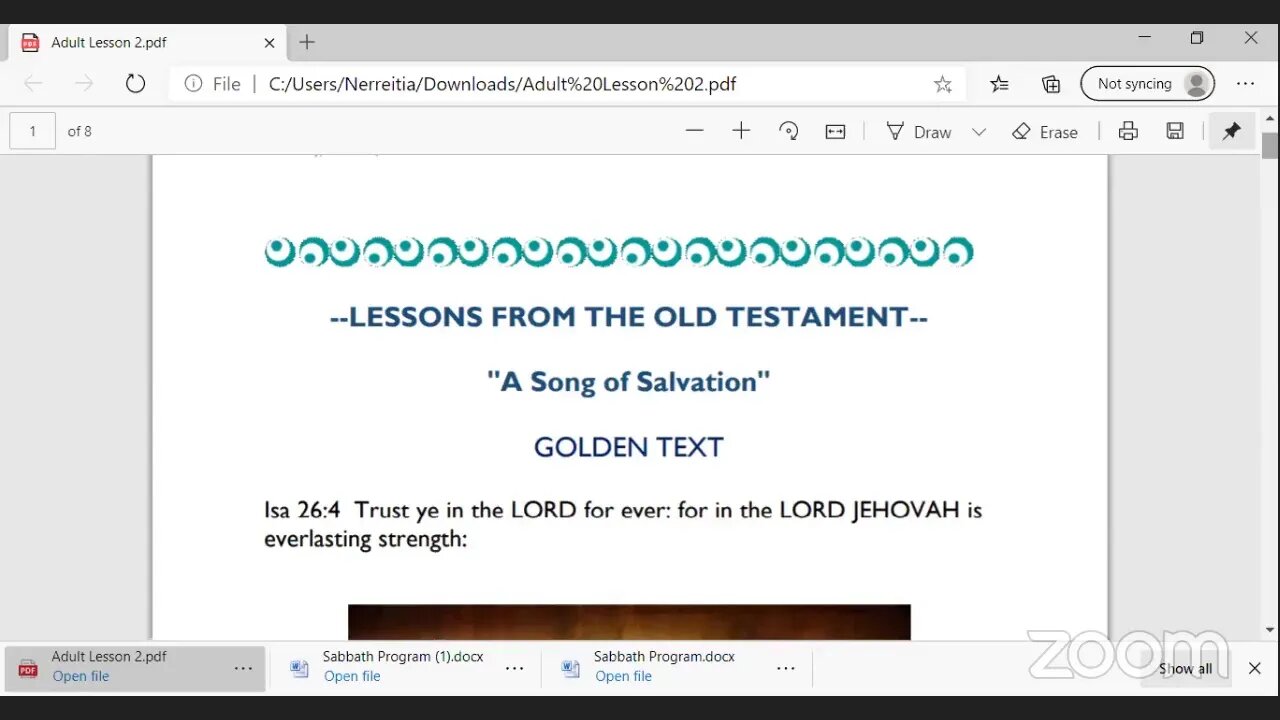The width and height of the screenshot is (1280, 720).
Task: Open file link for Adult Lesson 2.pdf
Action: (81, 676)
